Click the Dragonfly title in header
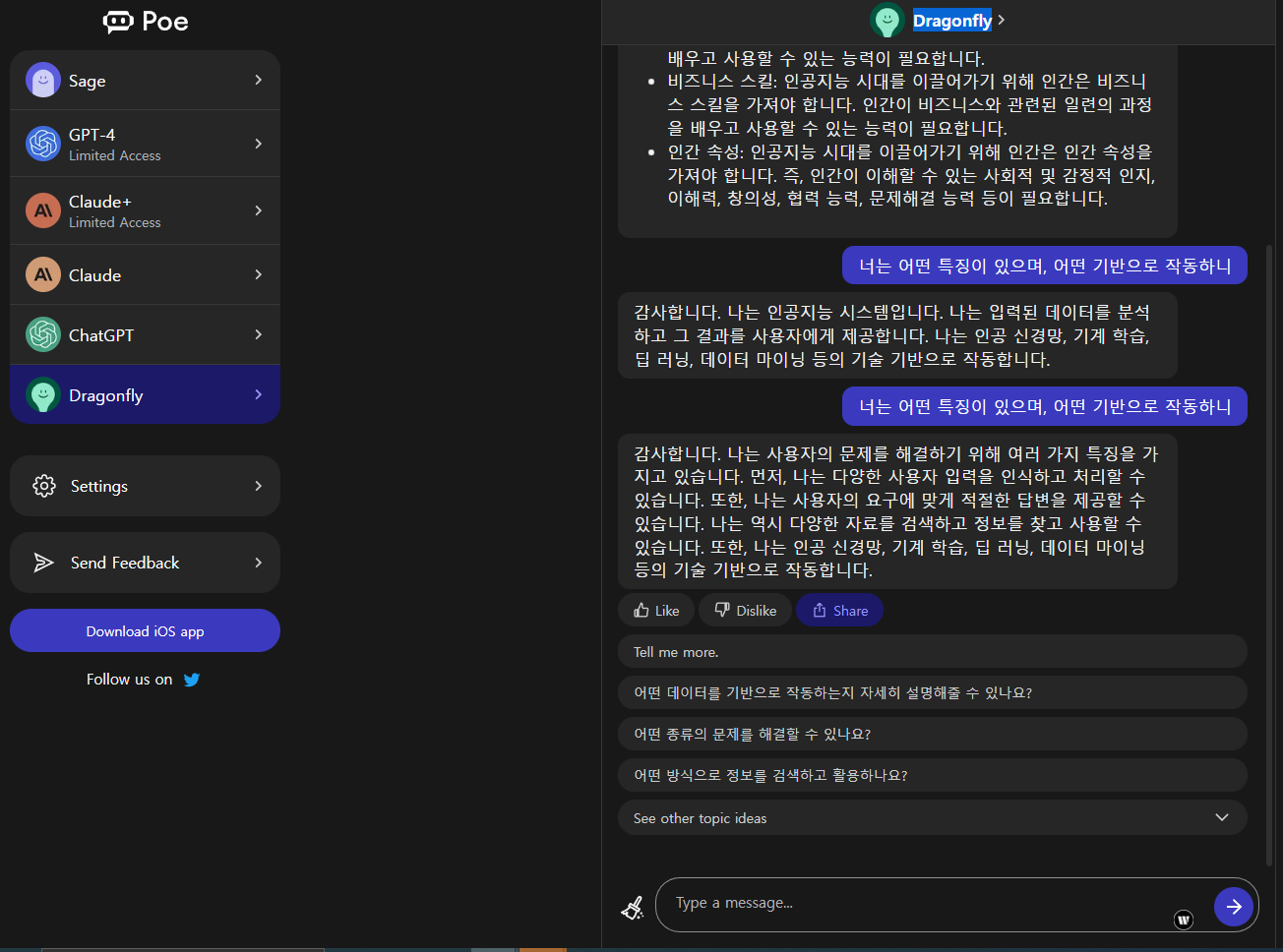This screenshot has width=1283, height=952. pyautogui.click(x=952, y=21)
